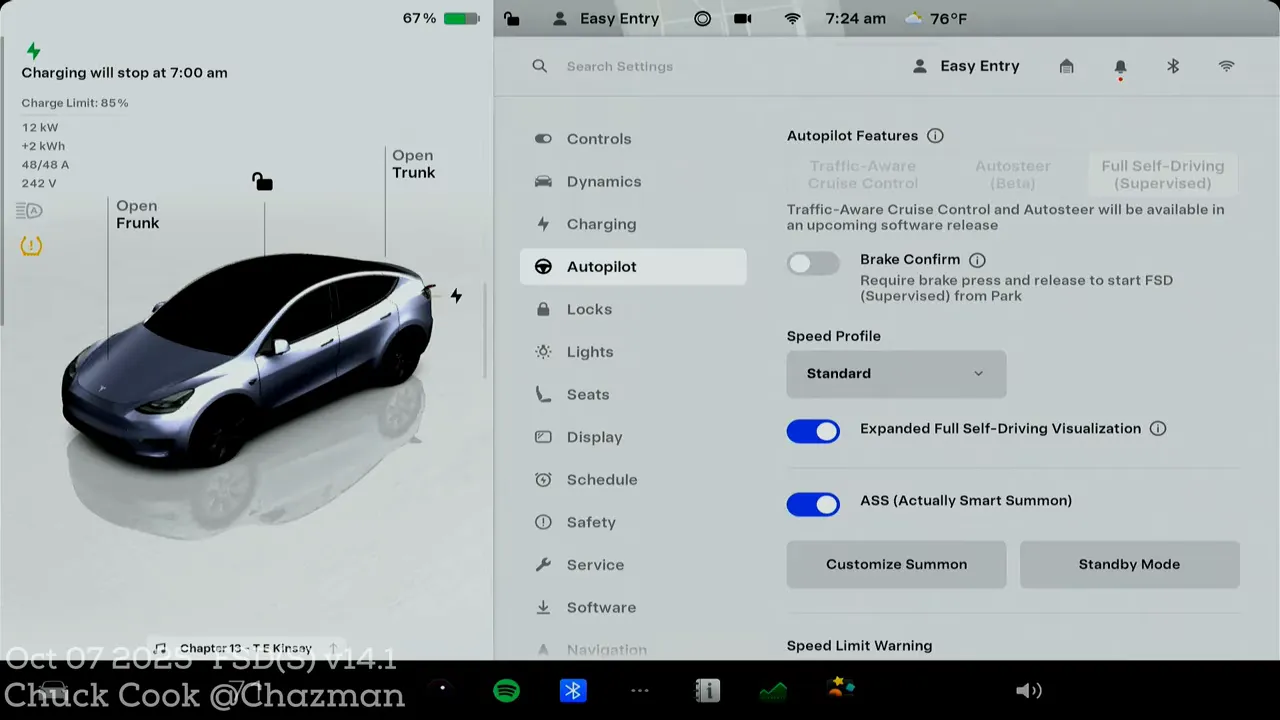
Task: Click the tire pressure warning icon
Action: 31,246
